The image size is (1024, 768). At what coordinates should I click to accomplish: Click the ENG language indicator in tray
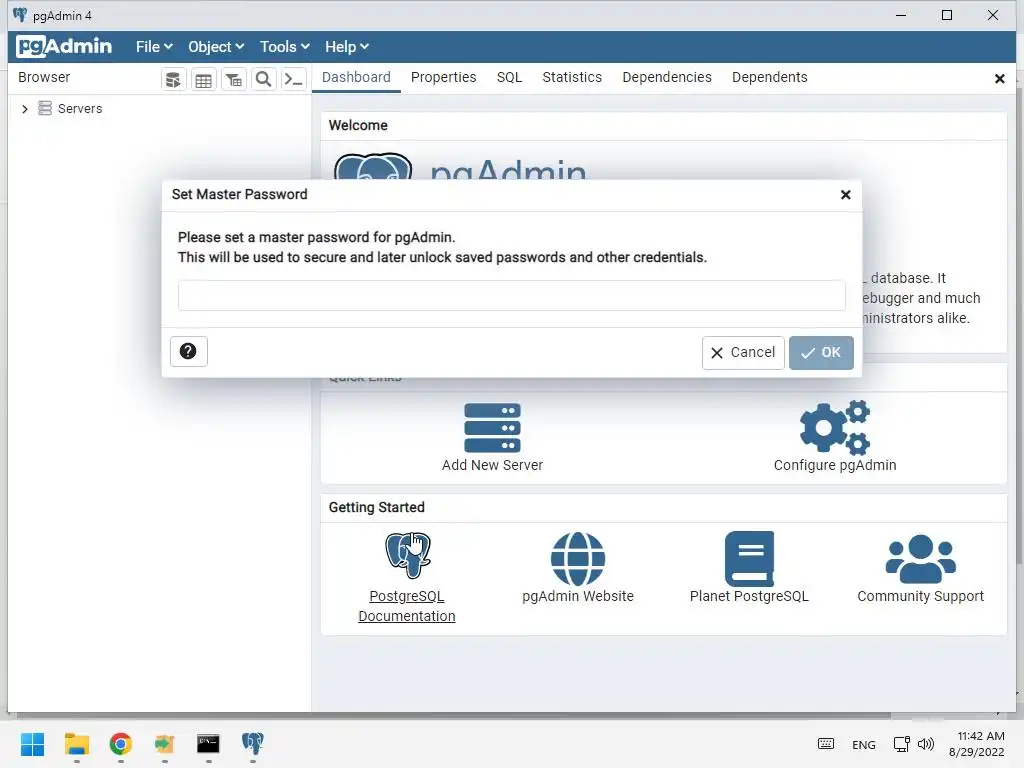click(863, 744)
